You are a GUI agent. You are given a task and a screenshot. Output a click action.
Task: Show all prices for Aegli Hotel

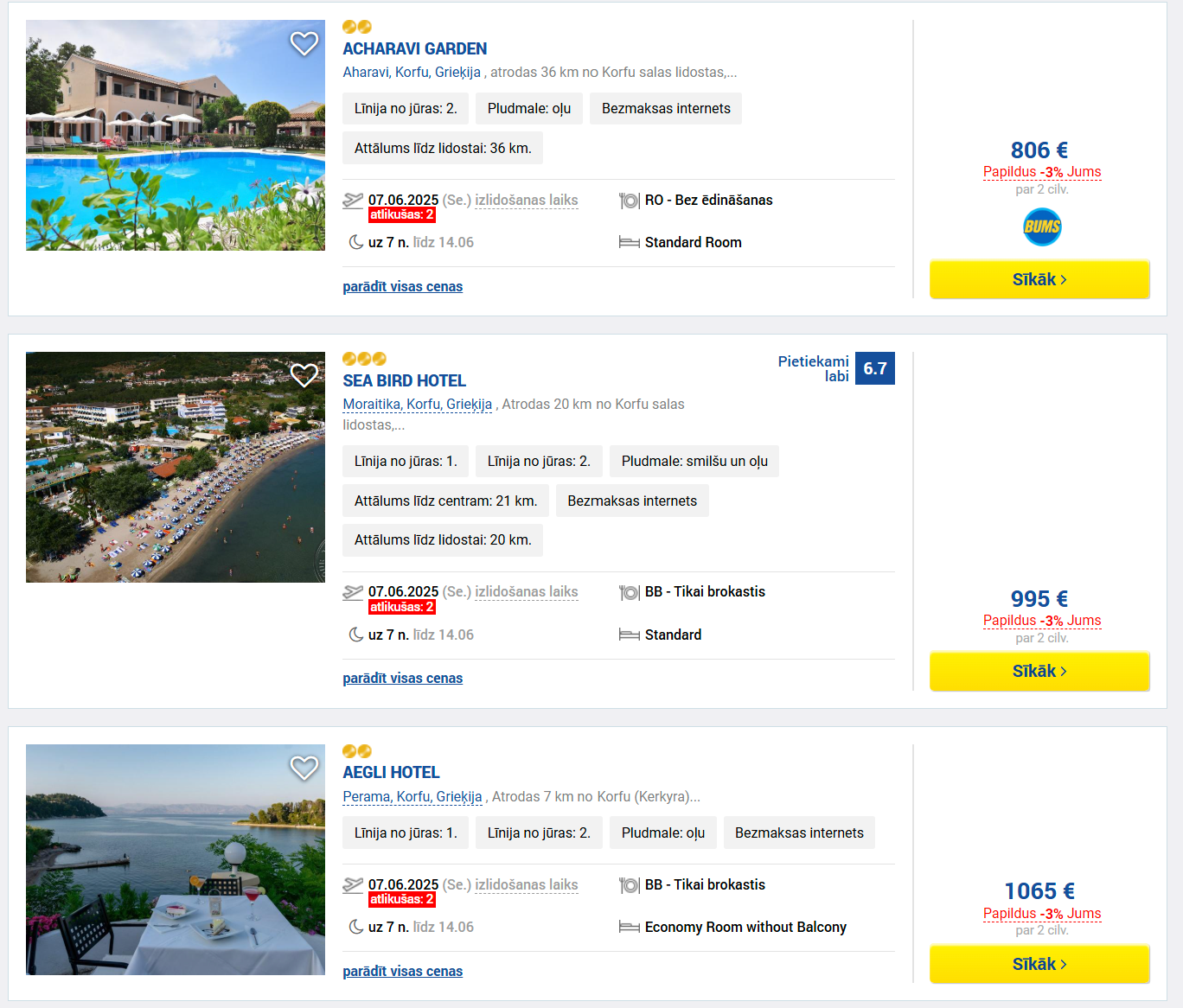pyautogui.click(x=402, y=971)
